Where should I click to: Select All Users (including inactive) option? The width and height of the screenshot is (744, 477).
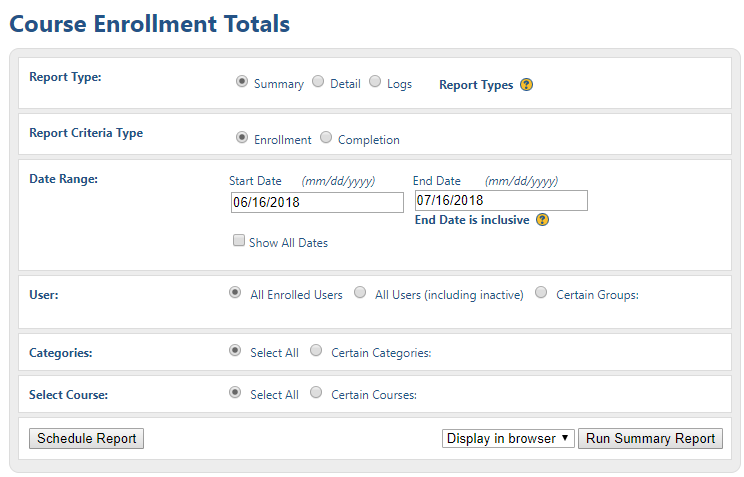click(x=360, y=292)
